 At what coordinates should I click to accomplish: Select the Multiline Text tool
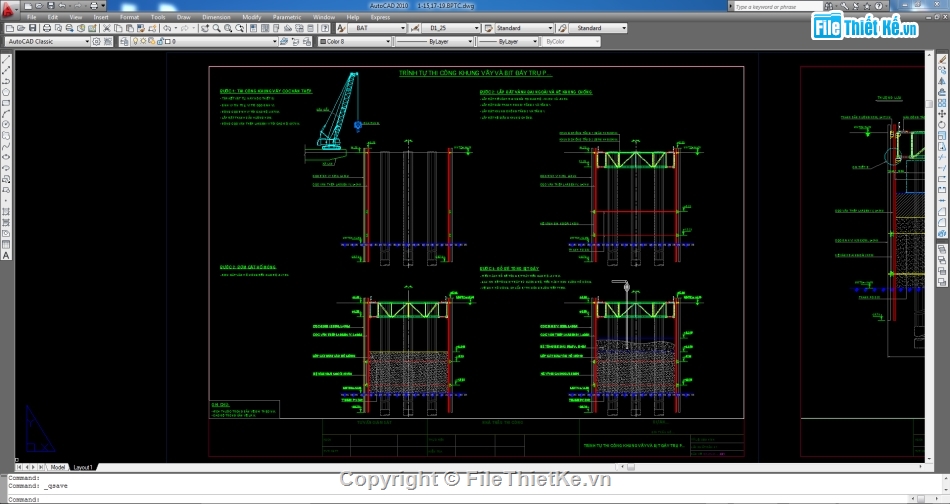(x=7, y=256)
